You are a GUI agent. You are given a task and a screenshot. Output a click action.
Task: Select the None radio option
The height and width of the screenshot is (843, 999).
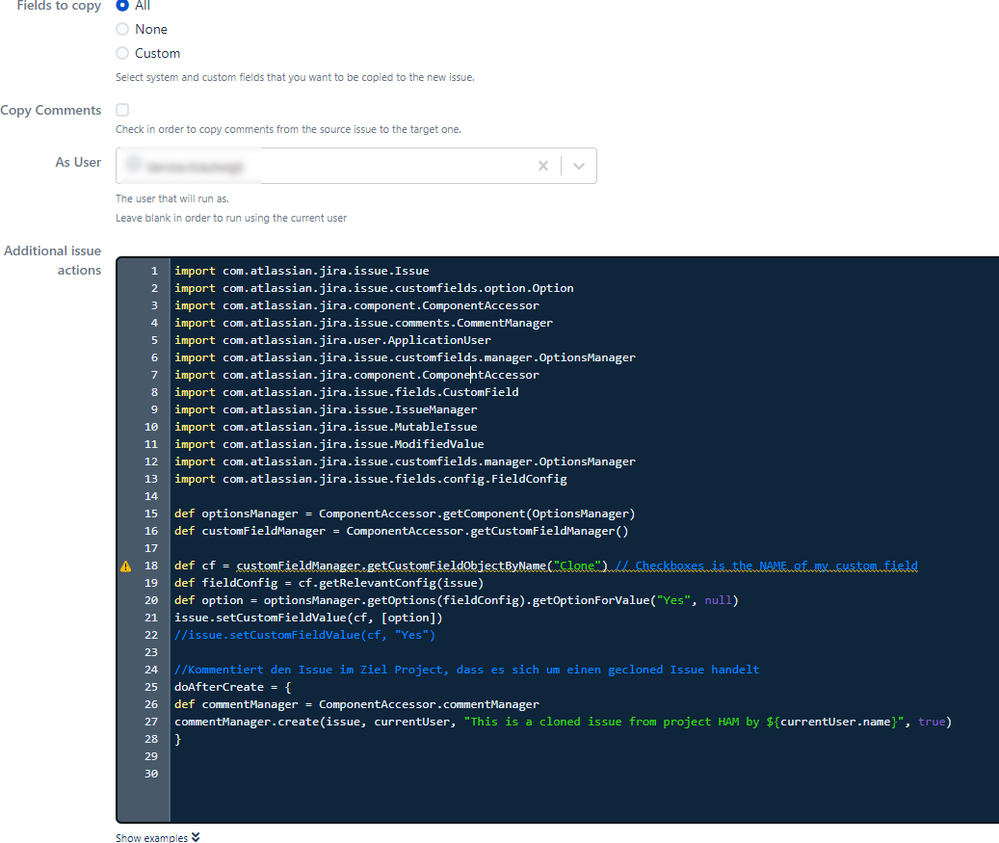122,29
